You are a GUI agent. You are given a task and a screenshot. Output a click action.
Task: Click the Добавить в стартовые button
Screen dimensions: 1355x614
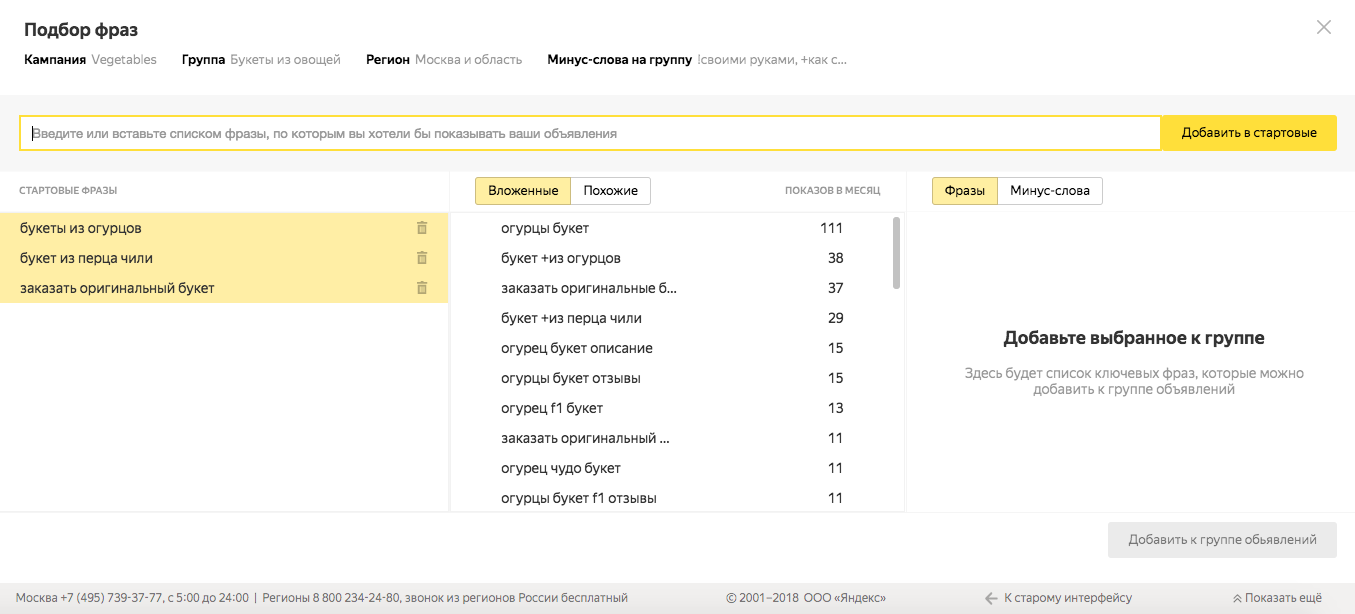click(x=1248, y=133)
